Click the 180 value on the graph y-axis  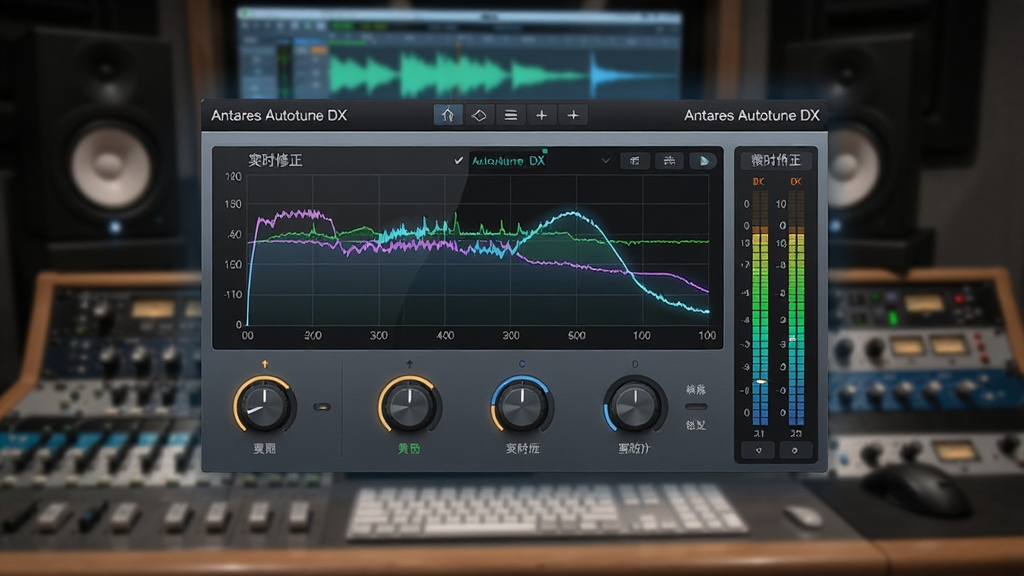pyautogui.click(x=233, y=204)
